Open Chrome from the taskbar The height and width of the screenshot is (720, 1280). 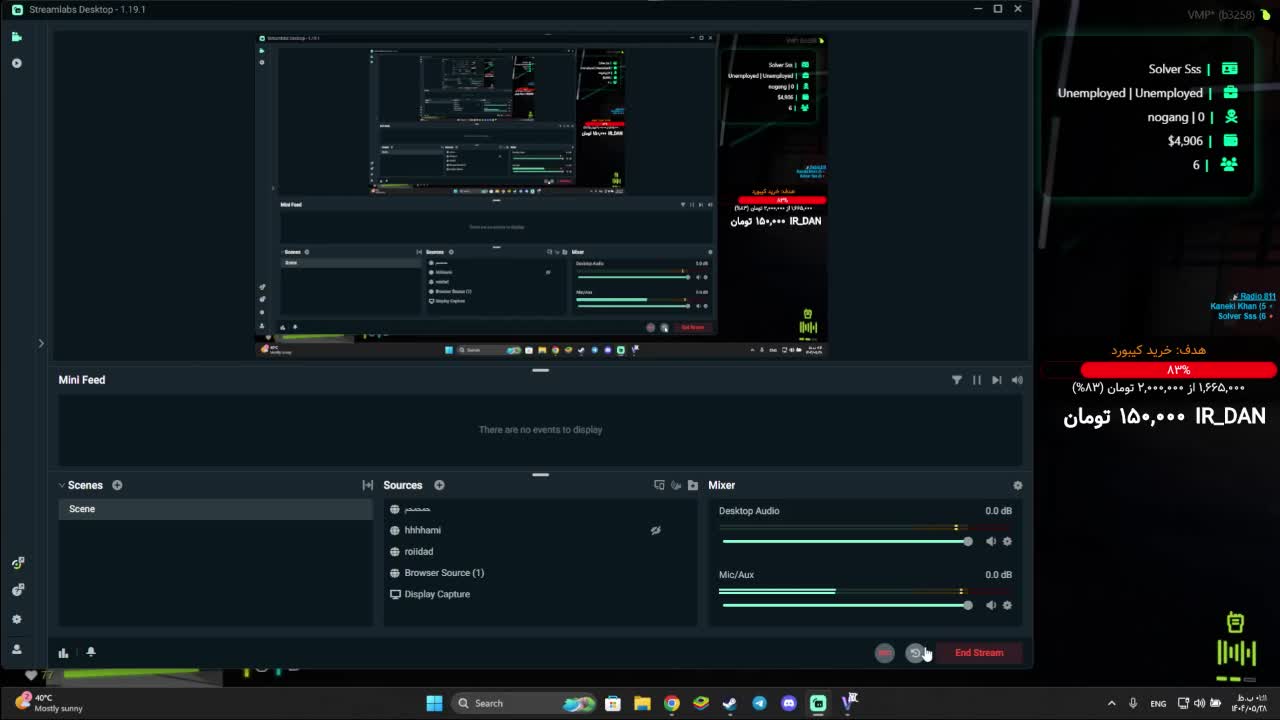671,703
